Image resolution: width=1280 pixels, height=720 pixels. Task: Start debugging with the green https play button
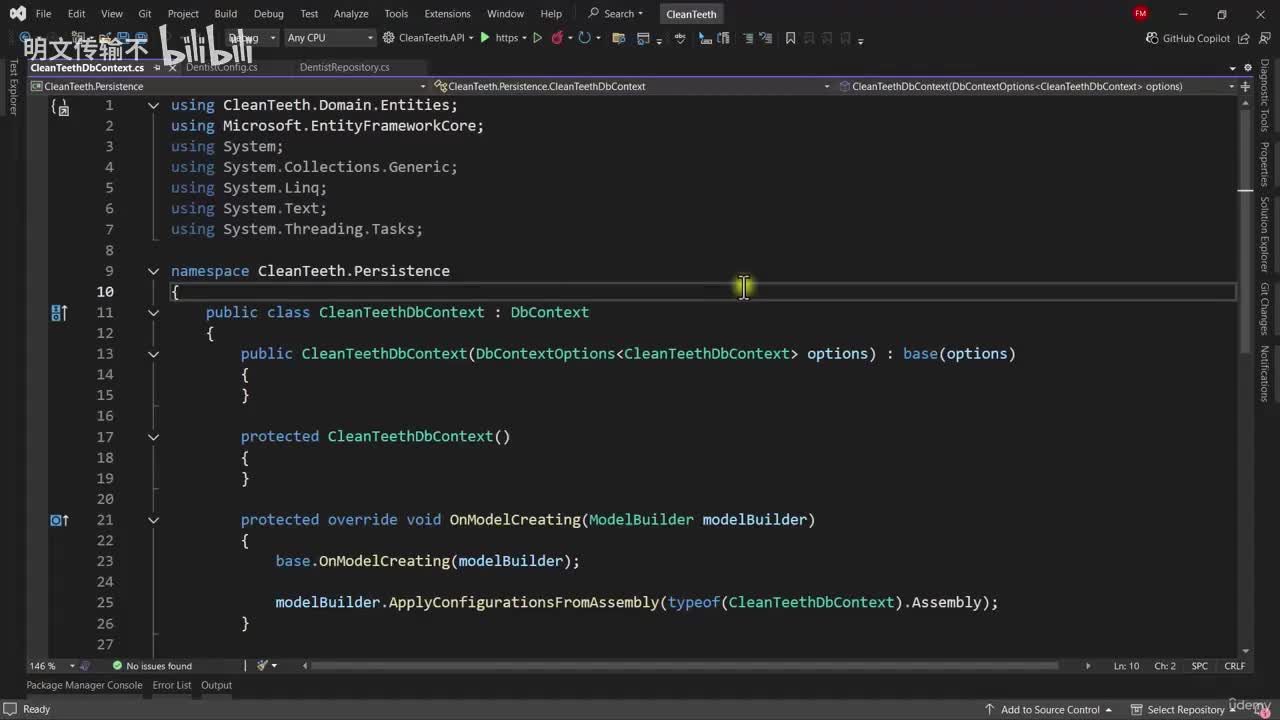click(x=486, y=38)
